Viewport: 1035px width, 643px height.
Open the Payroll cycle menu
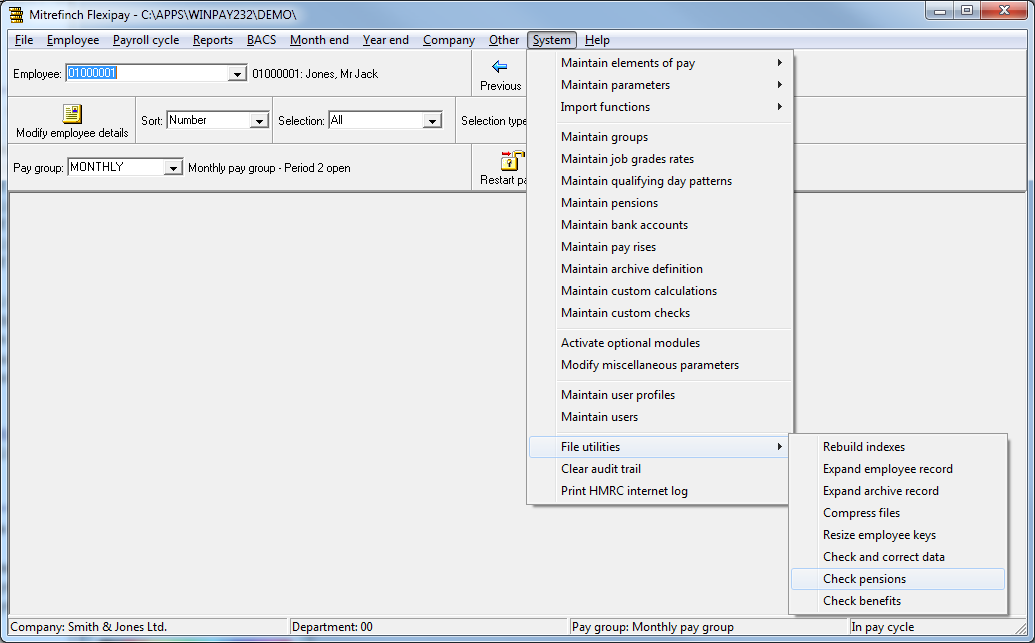pos(146,40)
